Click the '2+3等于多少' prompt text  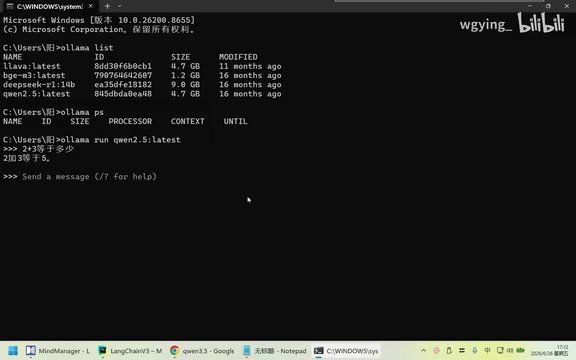pyautogui.click(x=48, y=149)
